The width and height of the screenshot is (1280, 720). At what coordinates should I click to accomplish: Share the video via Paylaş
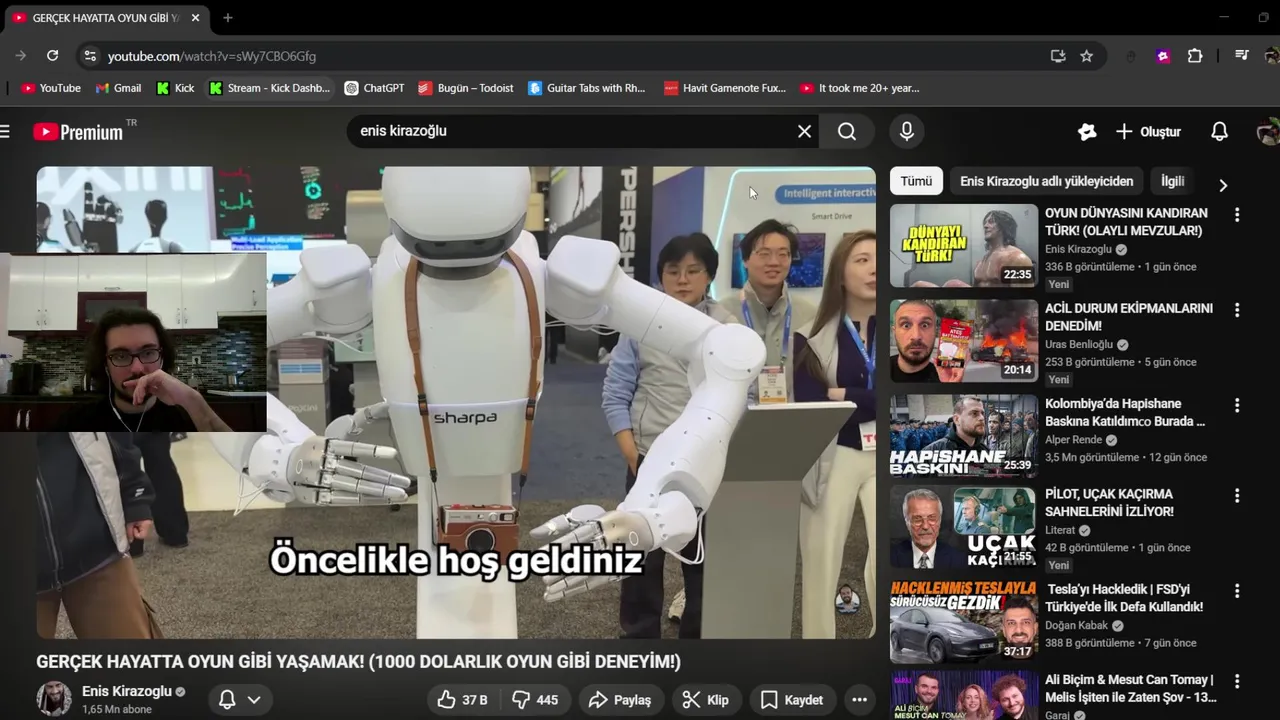[620, 700]
